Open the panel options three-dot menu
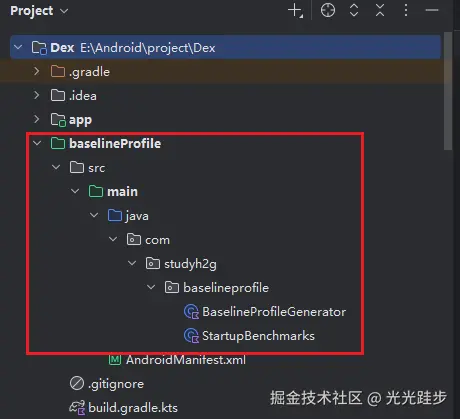 [406, 10]
